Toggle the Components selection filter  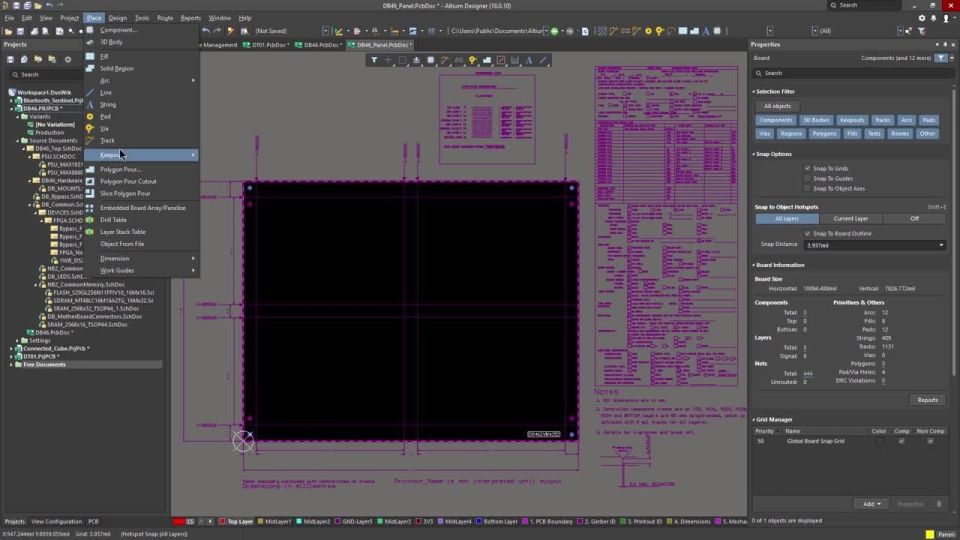(x=776, y=120)
